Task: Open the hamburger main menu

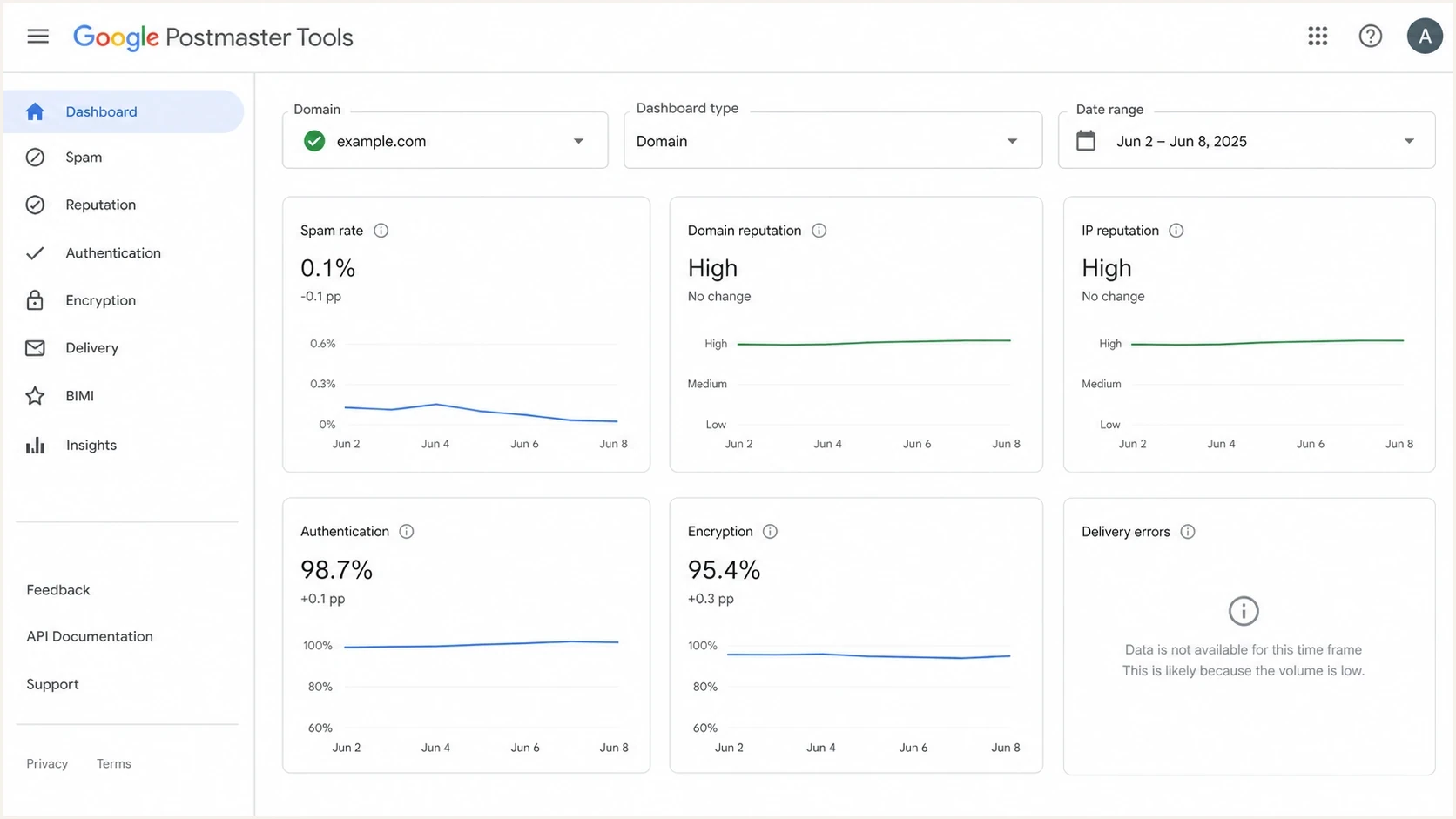Action: pyautogui.click(x=37, y=37)
